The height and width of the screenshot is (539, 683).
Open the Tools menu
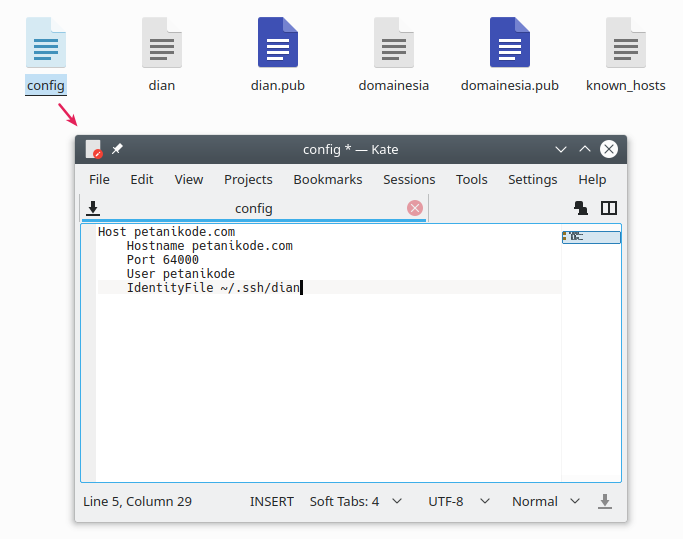(471, 179)
